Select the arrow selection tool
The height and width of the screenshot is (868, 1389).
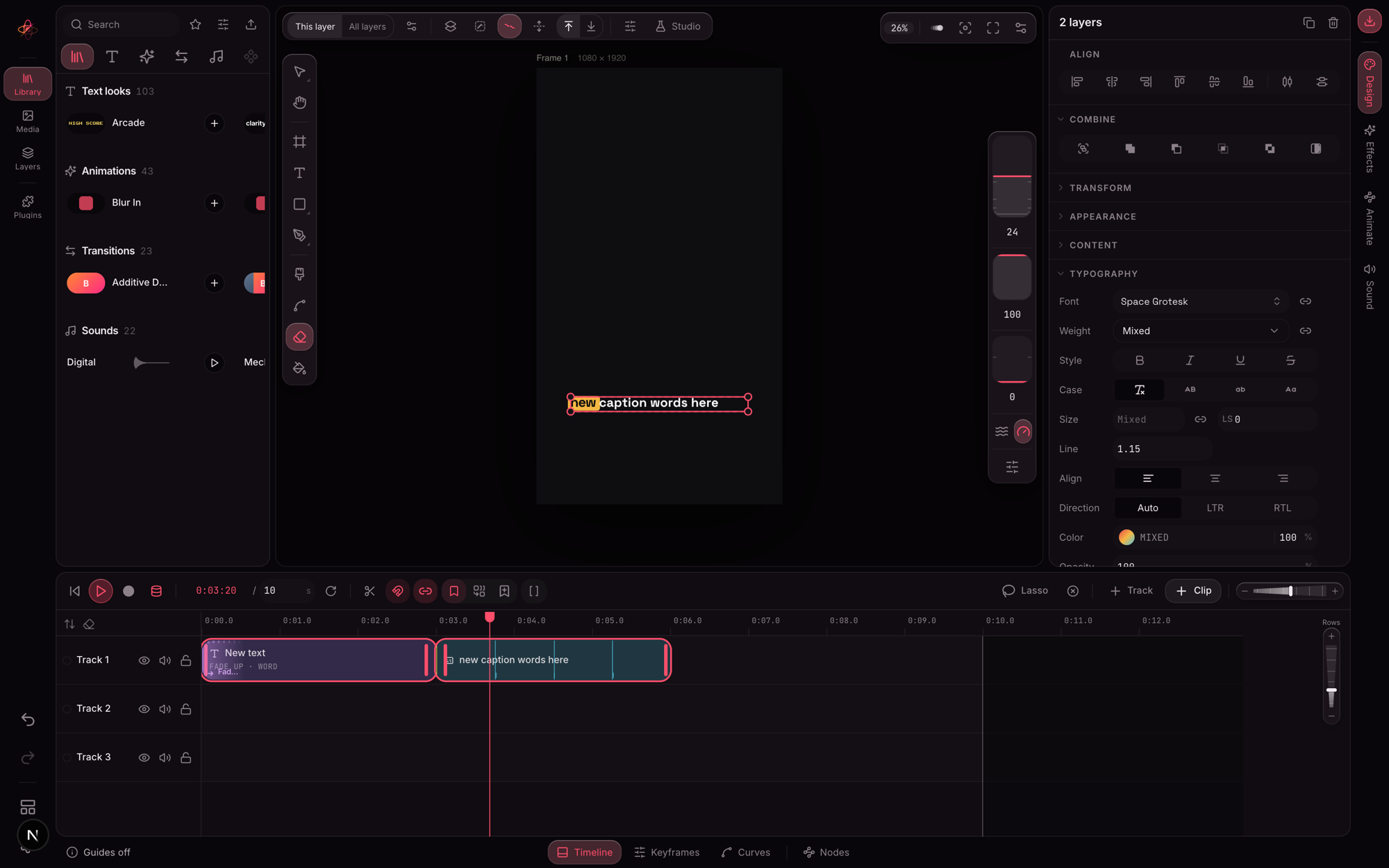tap(299, 72)
